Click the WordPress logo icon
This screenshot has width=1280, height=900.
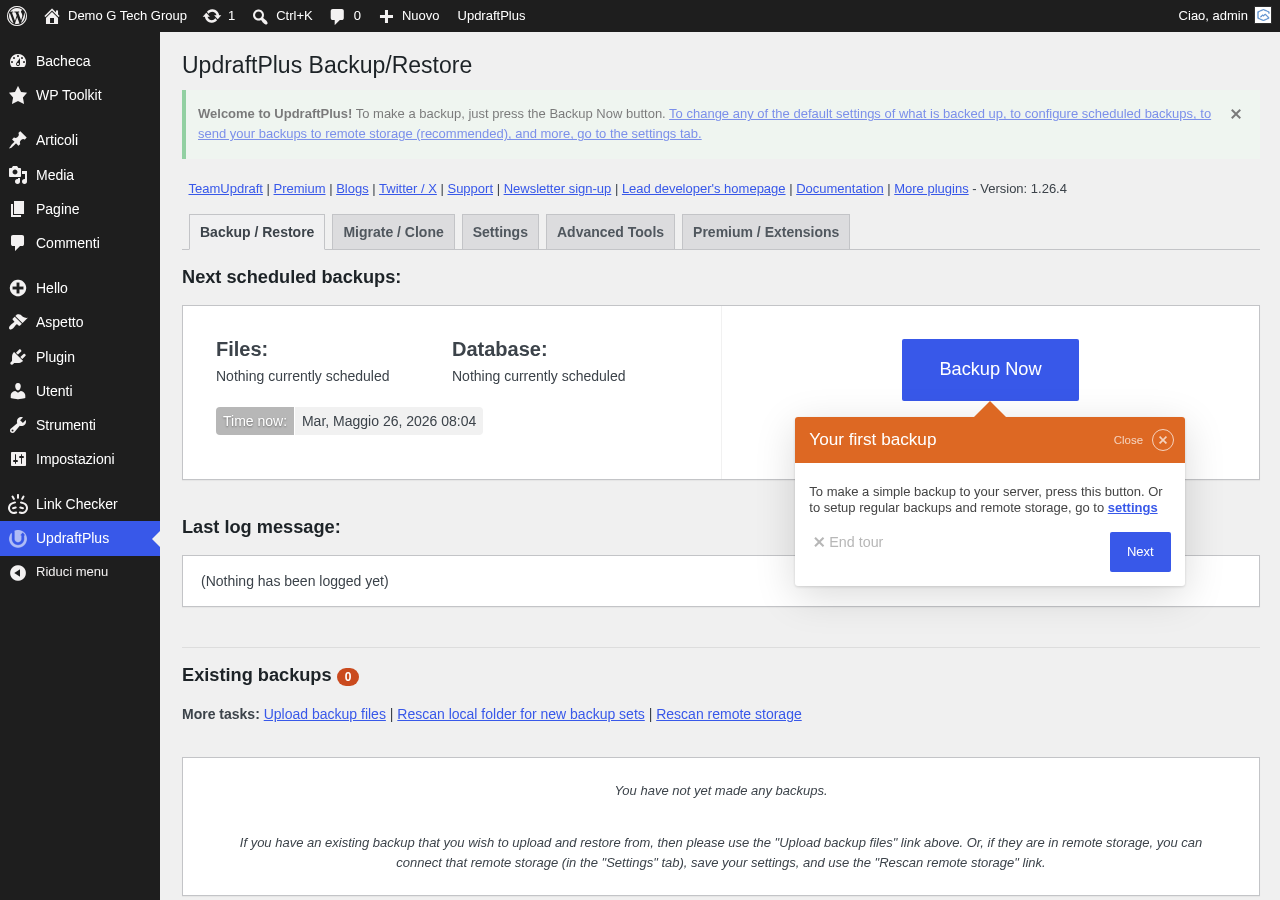pyautogui.click(x=17, y=16)
